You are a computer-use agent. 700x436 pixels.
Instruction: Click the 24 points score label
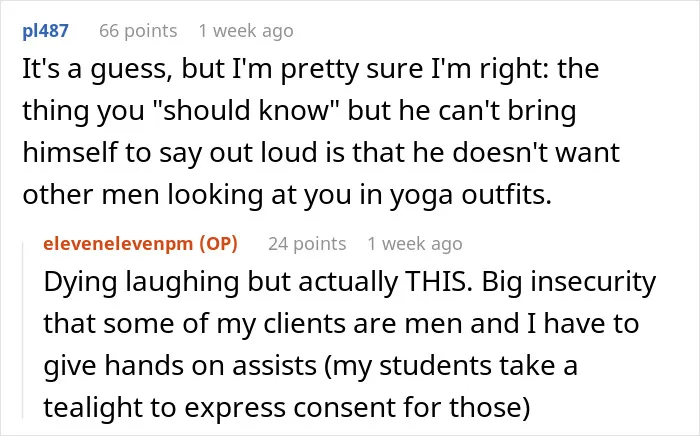(307, 244)
